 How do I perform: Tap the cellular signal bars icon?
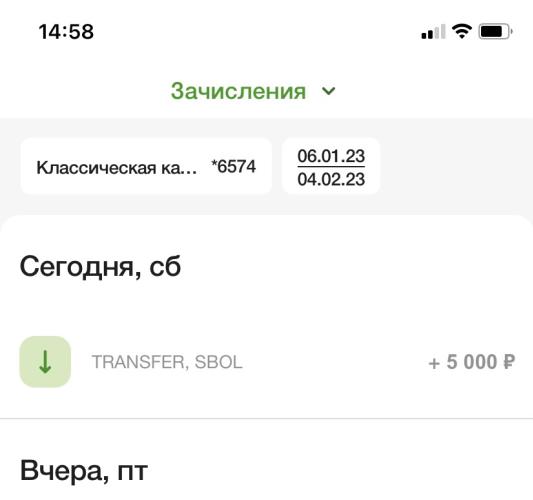tap(433, 32)
